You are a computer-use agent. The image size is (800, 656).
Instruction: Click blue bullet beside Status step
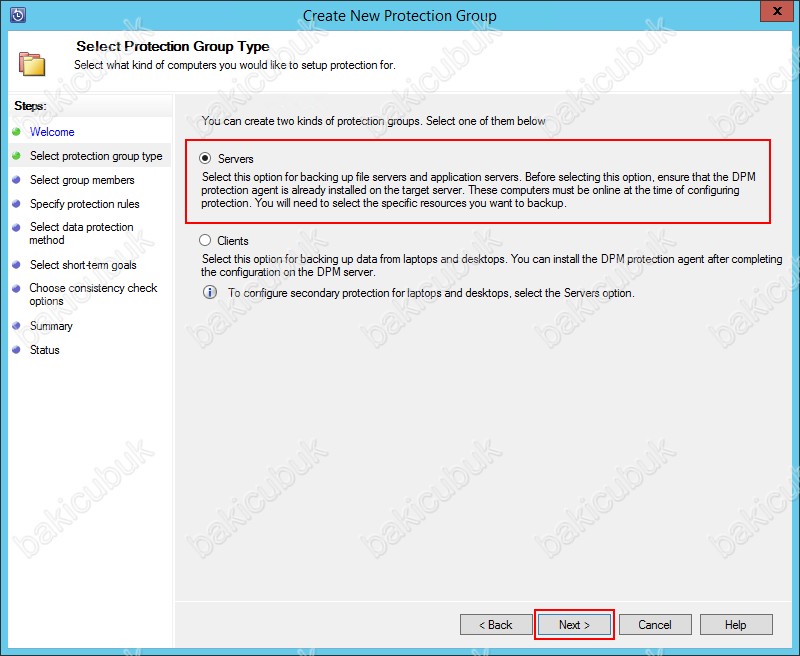click(16, 349)
